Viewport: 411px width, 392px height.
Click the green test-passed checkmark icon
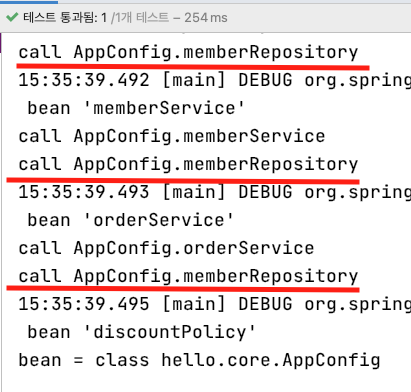[12, 17]
